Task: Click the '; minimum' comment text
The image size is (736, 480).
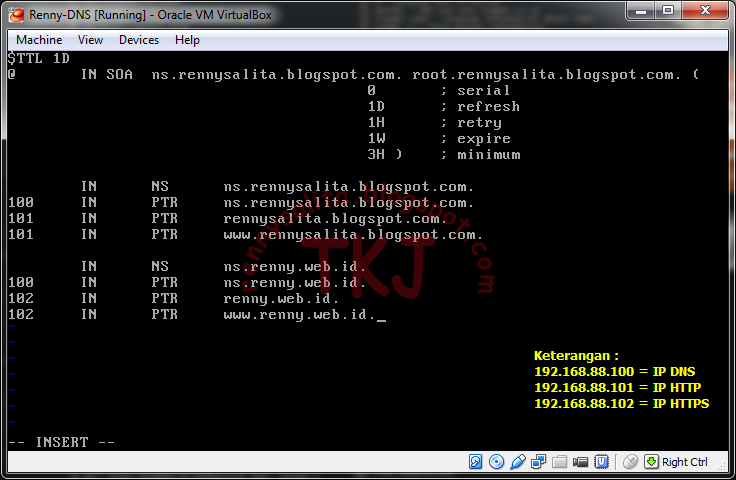Action: coord(480,155)
